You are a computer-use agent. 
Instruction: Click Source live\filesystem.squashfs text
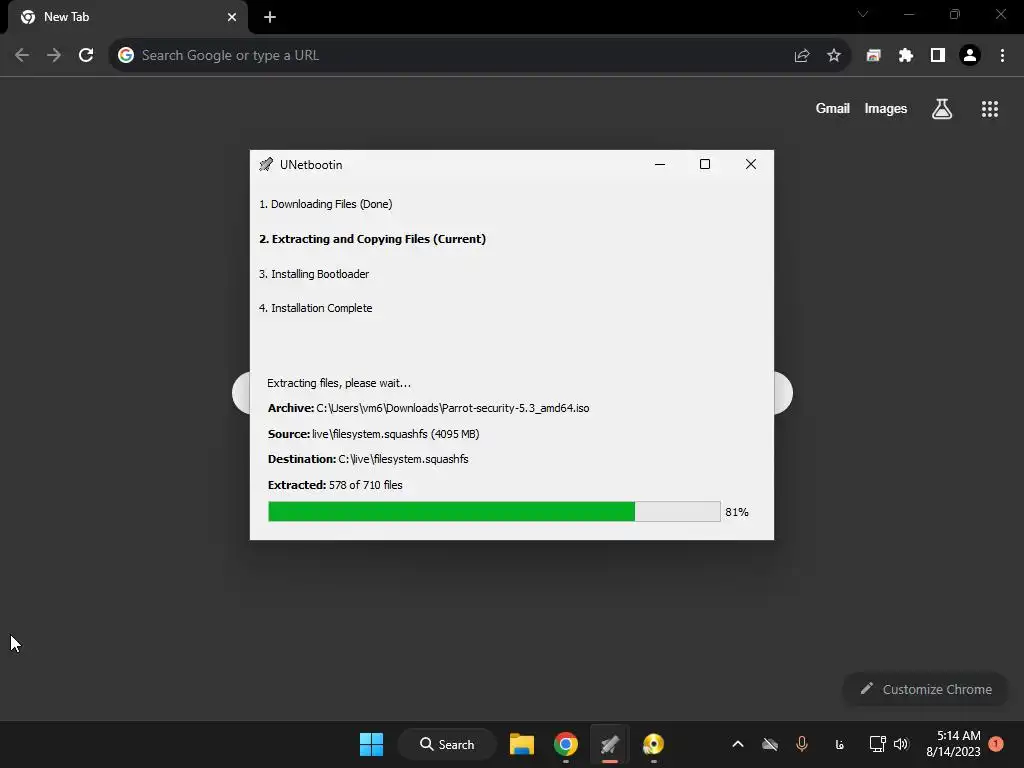click(x=374, y=434)
